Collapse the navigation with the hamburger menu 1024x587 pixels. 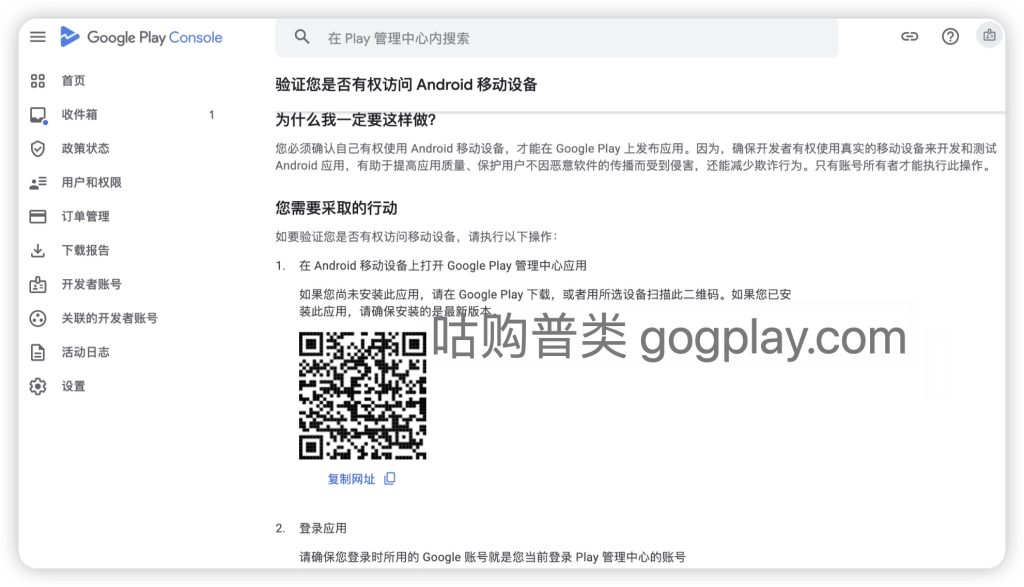click(x=37, y=37)
